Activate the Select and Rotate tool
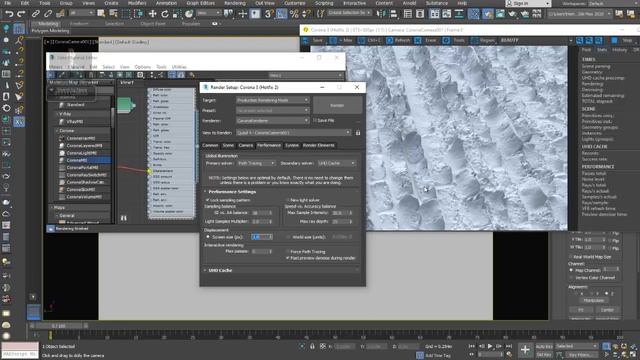 point(164,13)
